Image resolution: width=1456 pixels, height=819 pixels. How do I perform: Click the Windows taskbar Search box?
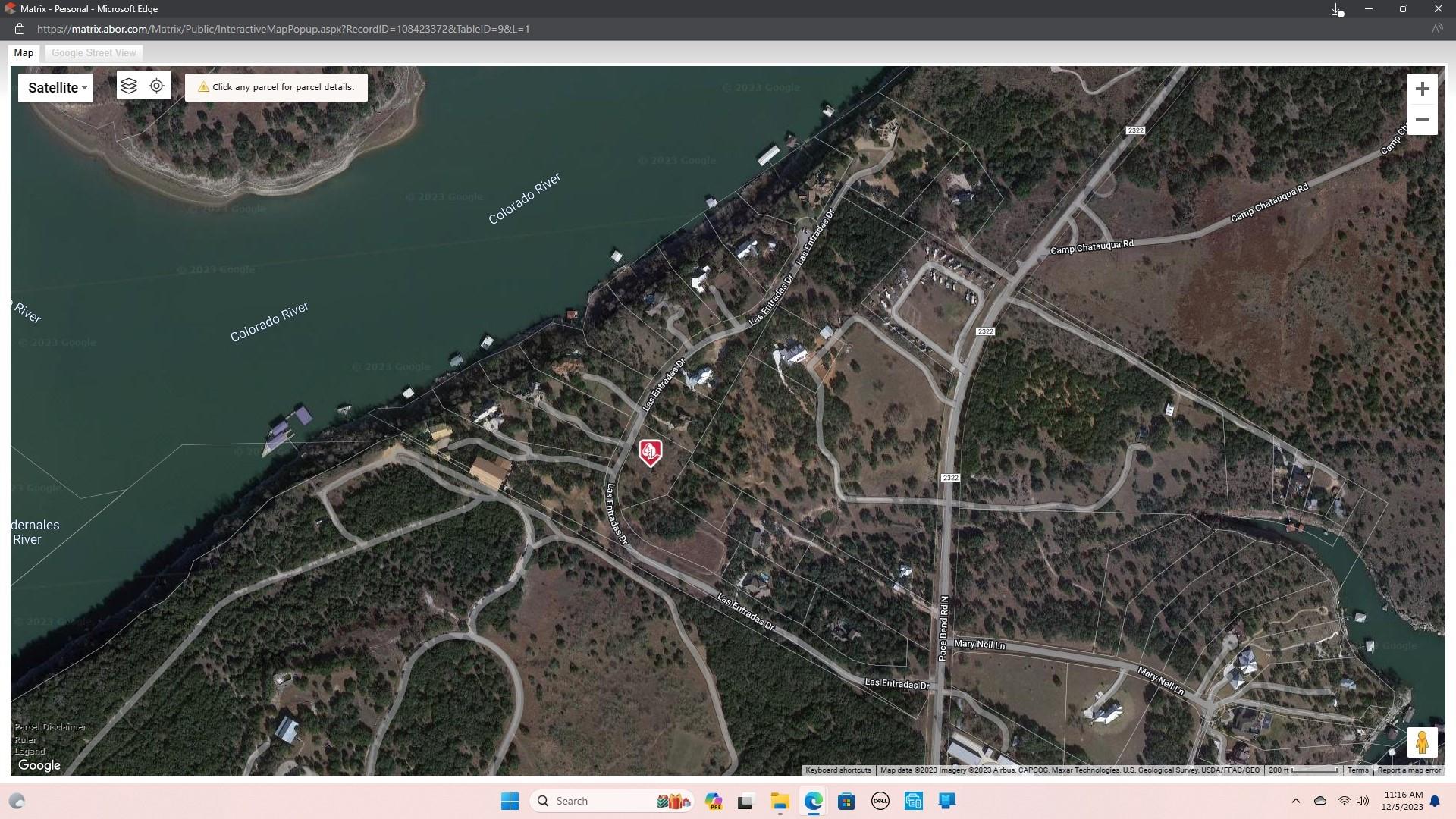point(599,801)
